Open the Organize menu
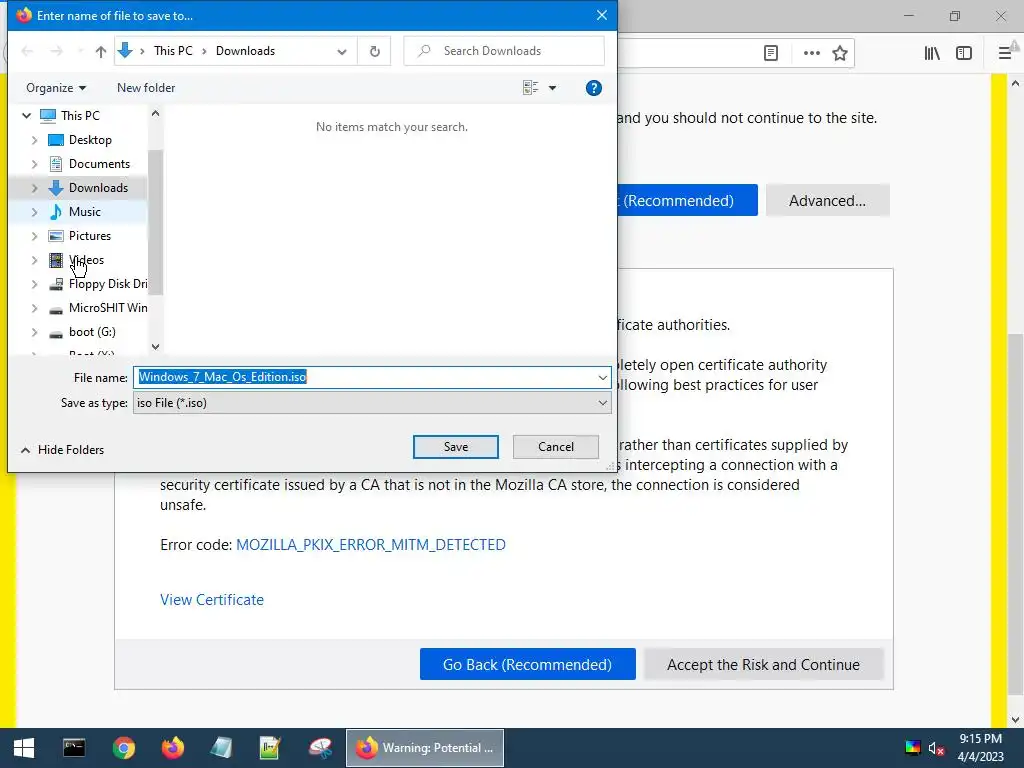This screenshot has height=768, width=1024. [x=56, y=88]
